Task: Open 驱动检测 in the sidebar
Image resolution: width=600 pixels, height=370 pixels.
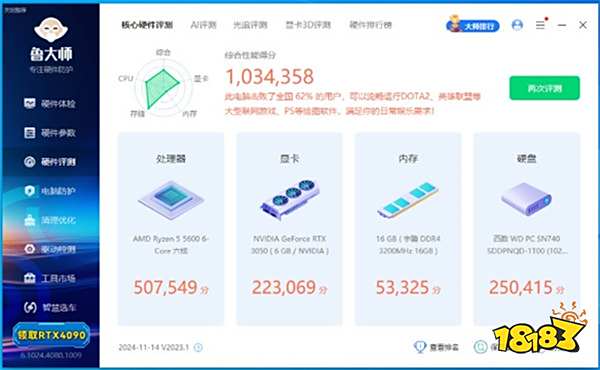Action: pyautogui.click(x=50, y=249)
